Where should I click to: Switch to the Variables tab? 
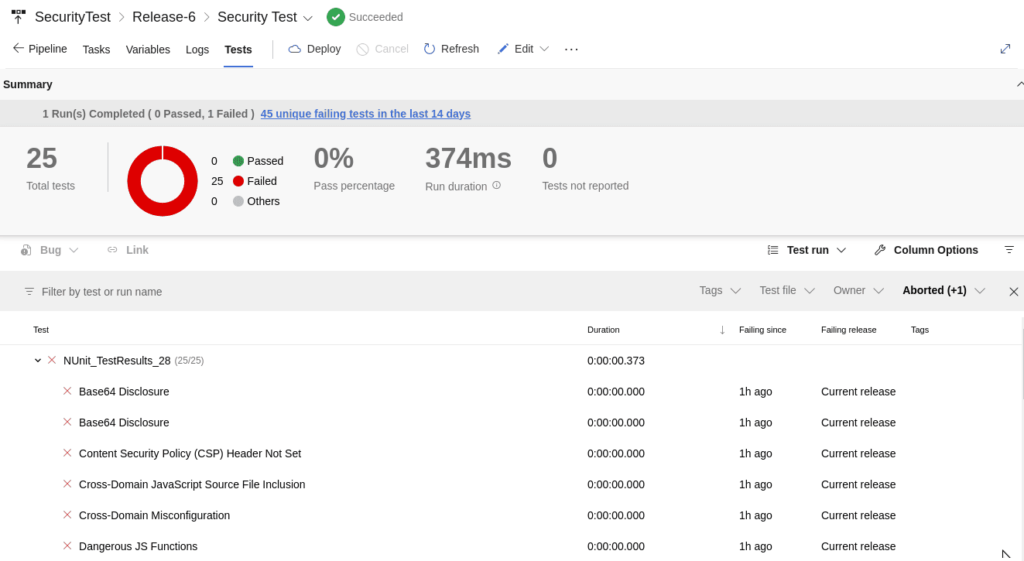148,50
